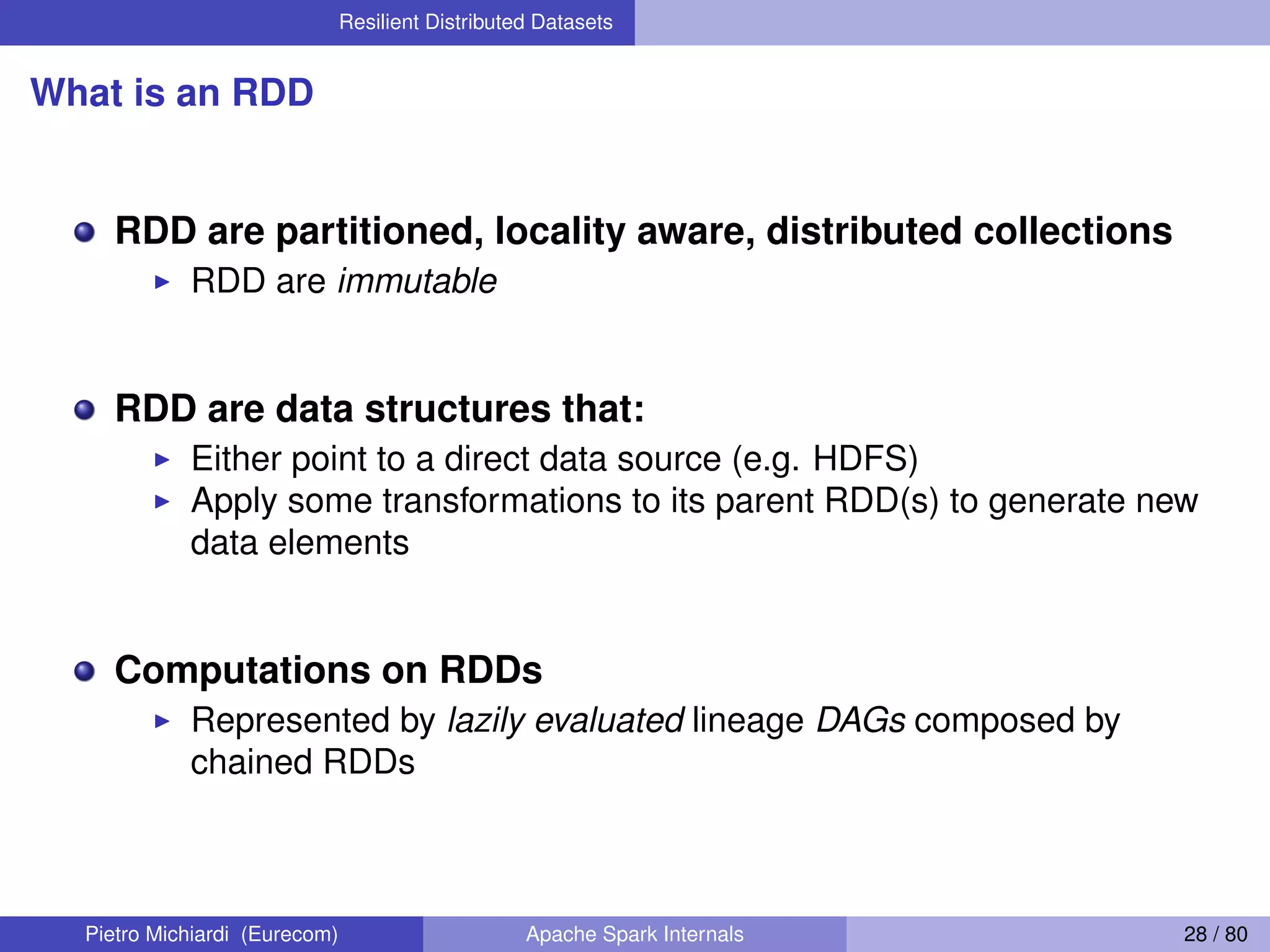Image resolution: width=1270 pixels, height=952 pixels.
Task: Click the light purple header area on right
Action: tap(952, 22)
